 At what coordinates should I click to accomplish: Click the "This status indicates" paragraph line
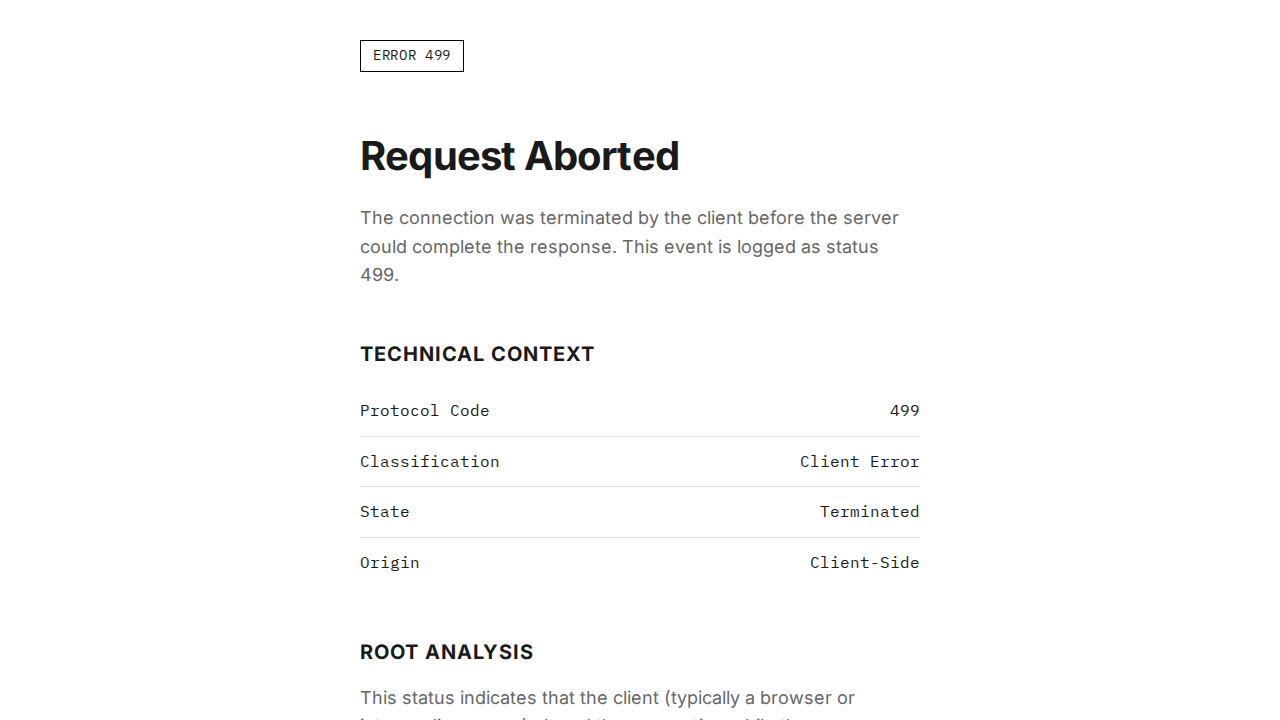tap(607, 698)
